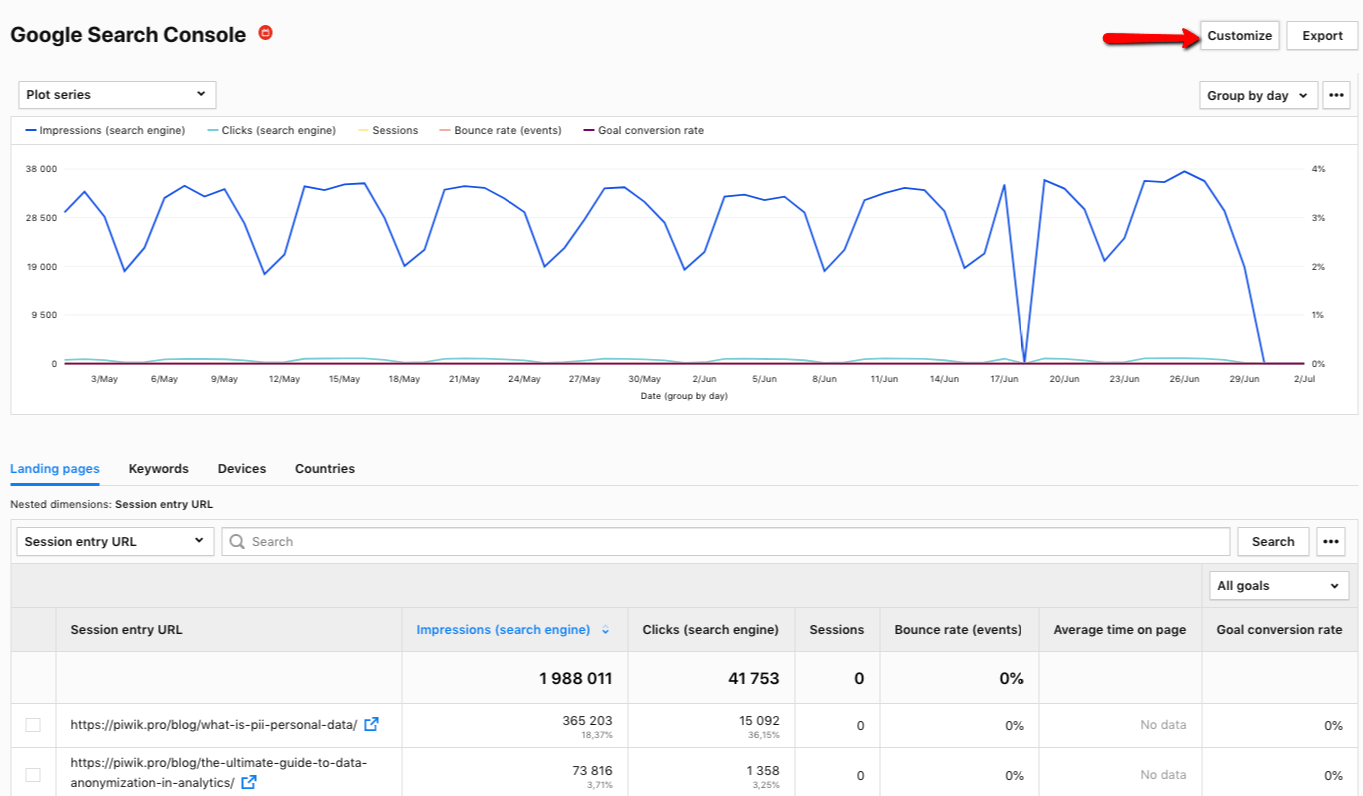Click the magnifier icon in search field
The image size is (1363, 796).
coord(237,541)
